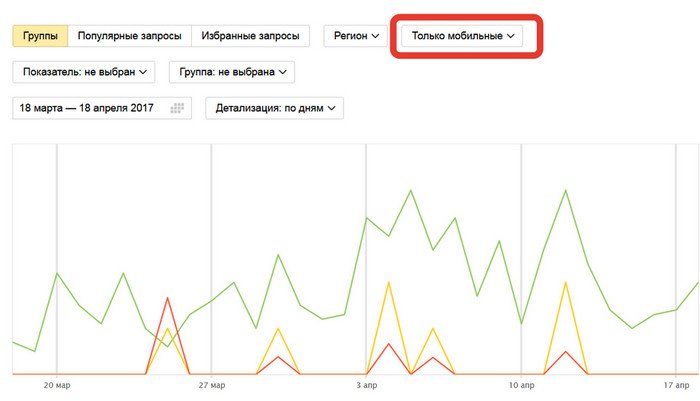700x401 pixels.
Task: Expand the Регион dropdown
Action: click(x=356, y=36)
